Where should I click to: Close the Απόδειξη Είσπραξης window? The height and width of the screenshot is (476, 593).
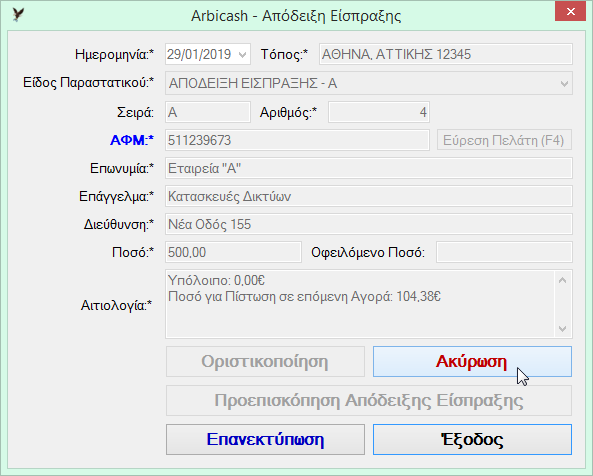(x=570, y=12)
